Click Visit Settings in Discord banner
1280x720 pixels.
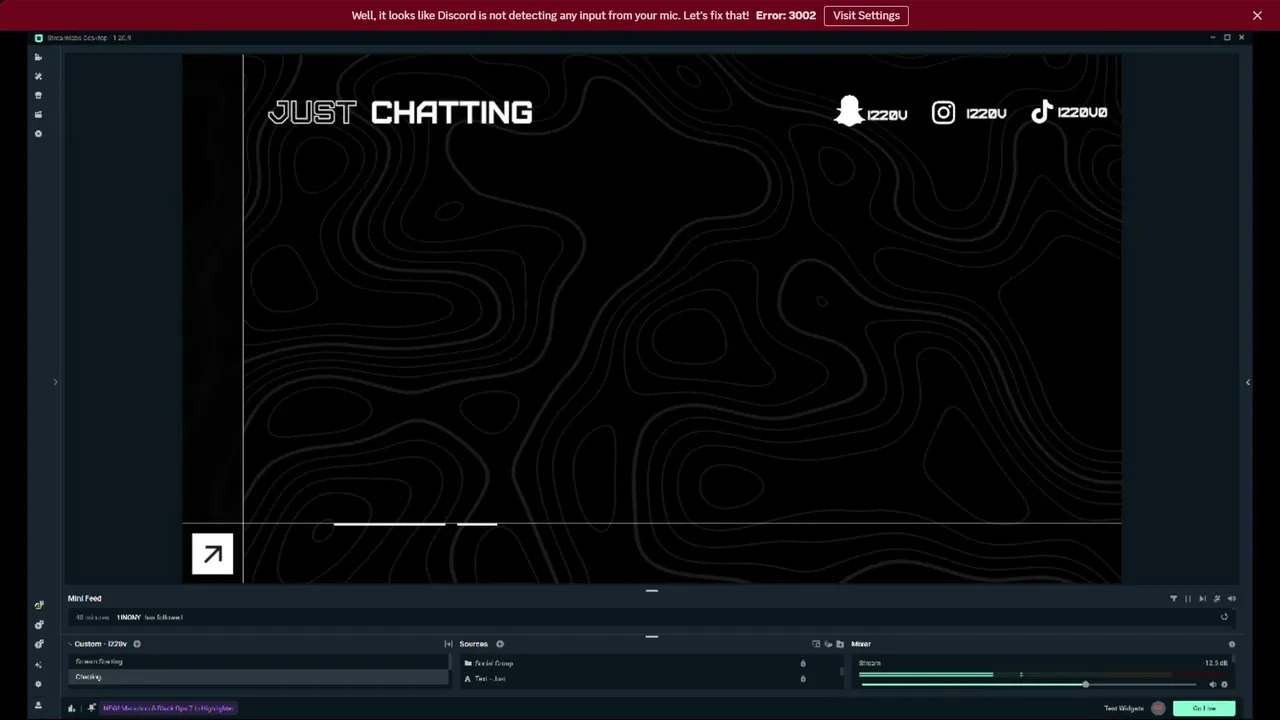click(866, 15)
